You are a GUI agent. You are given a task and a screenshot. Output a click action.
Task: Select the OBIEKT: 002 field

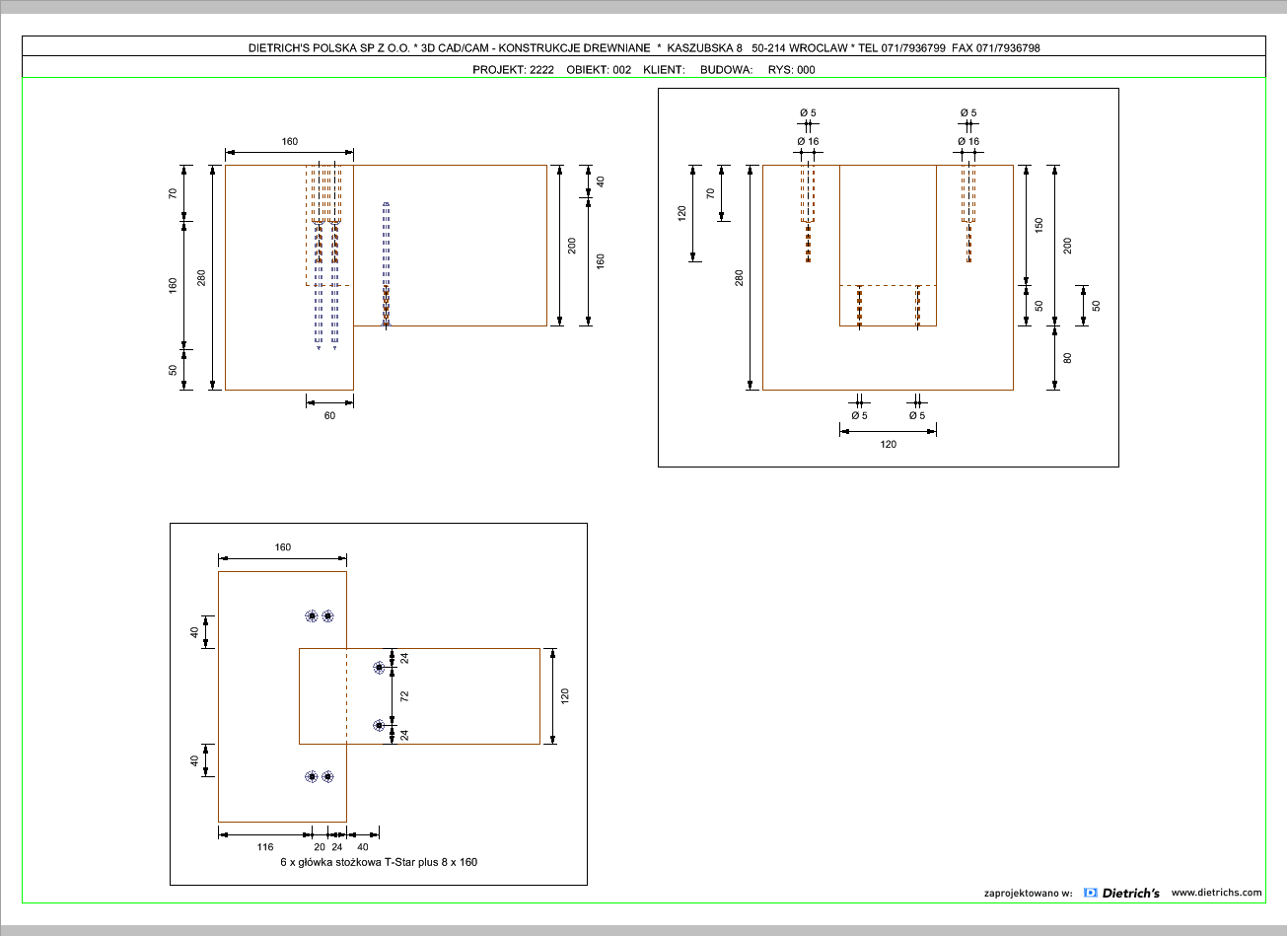tap(599, 70)
